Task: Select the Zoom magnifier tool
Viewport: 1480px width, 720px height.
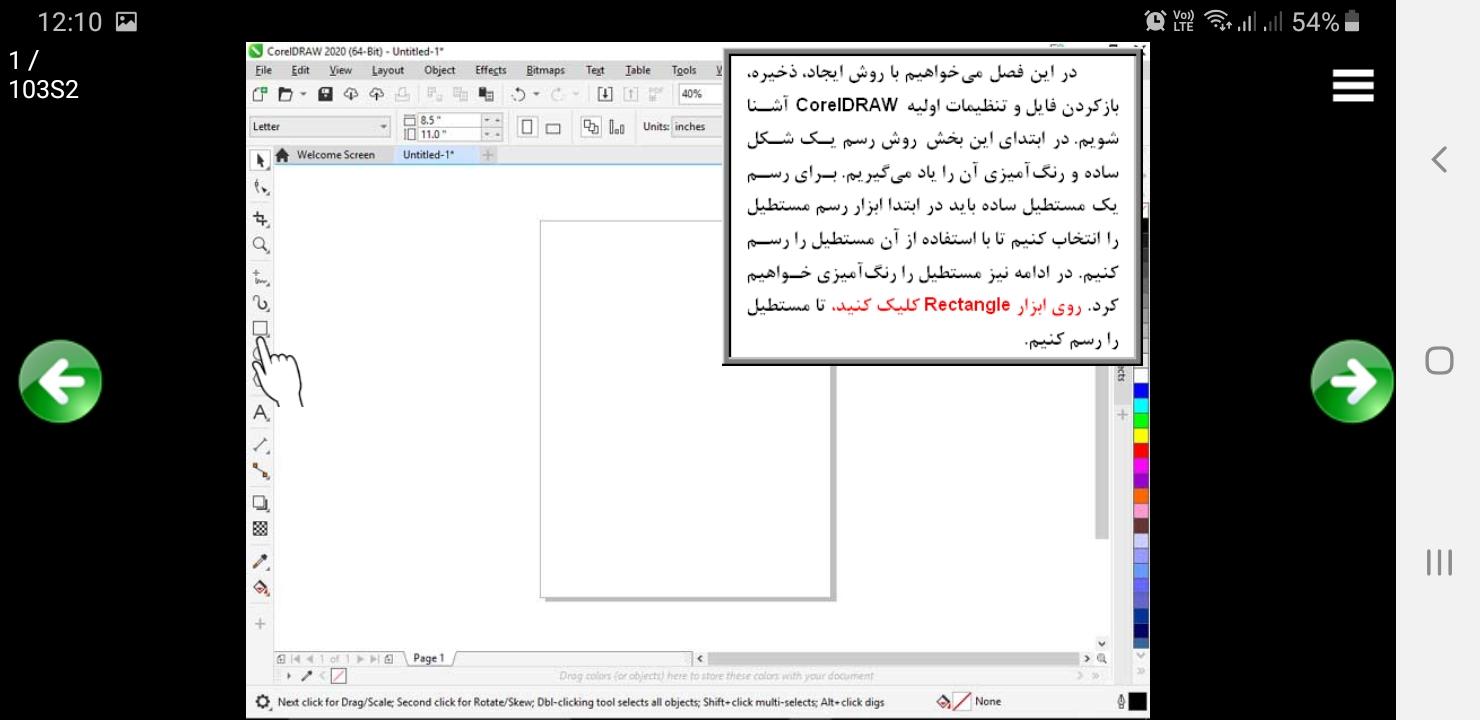Action: pos(260,245)
